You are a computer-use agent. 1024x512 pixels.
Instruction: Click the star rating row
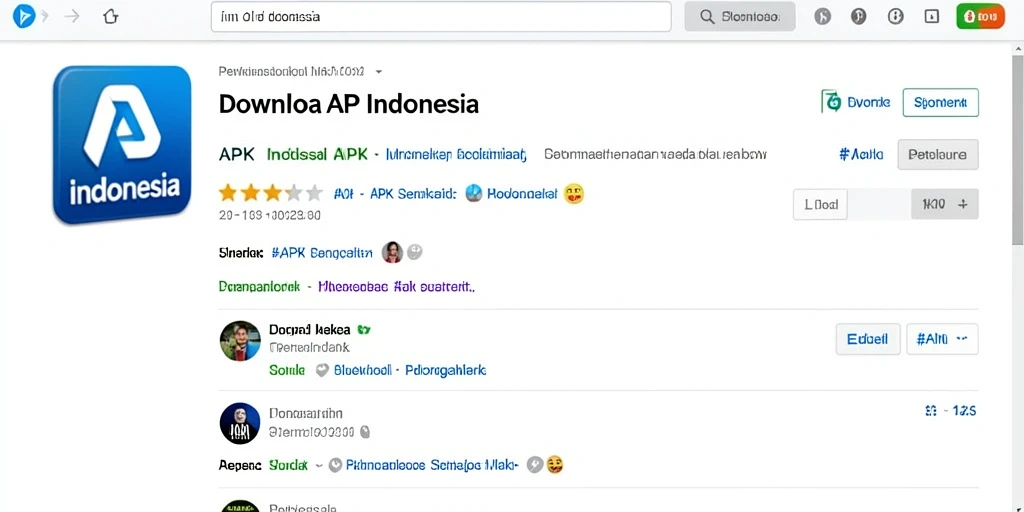click(270, 193)
